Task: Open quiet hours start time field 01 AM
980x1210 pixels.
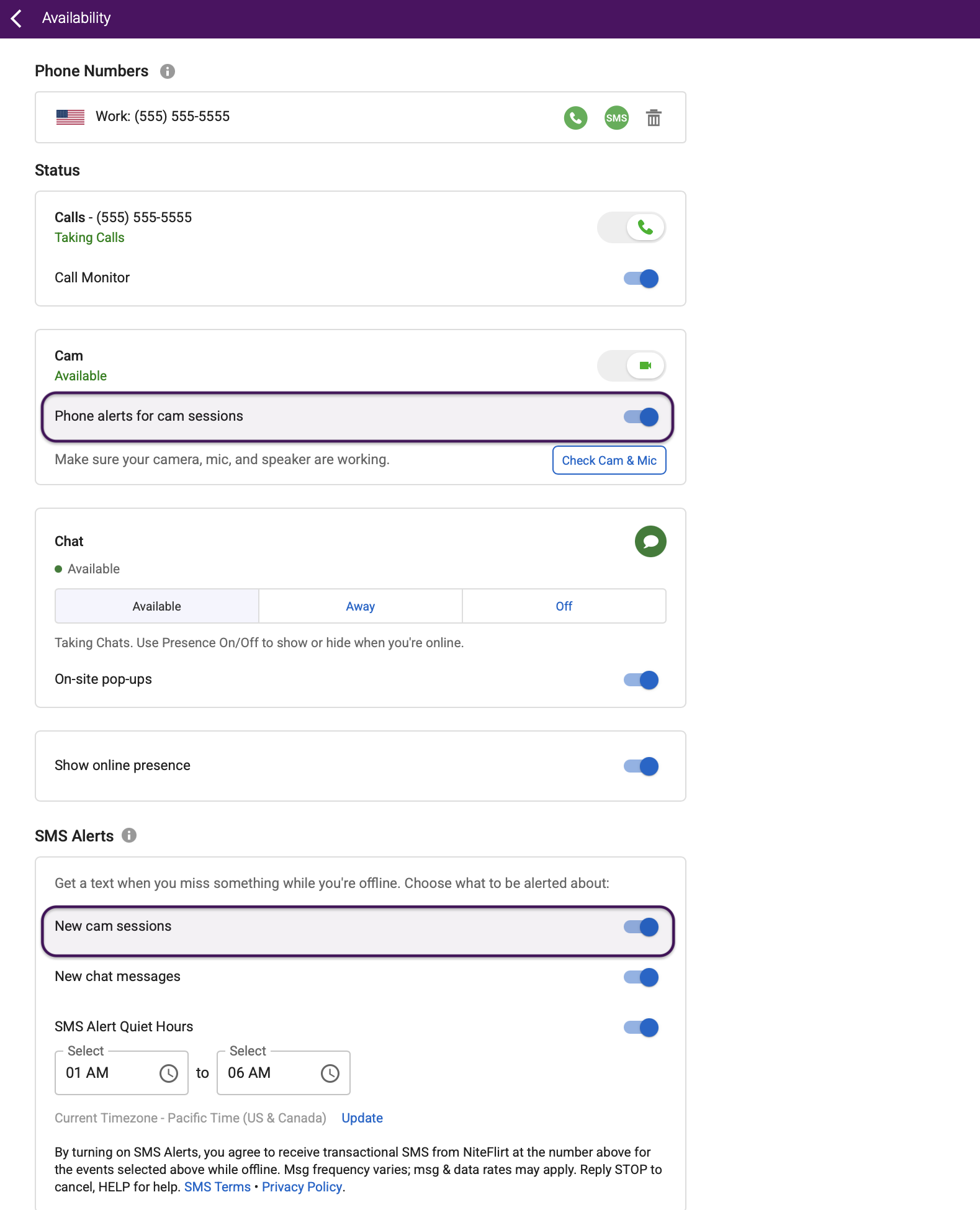Action: [x=122, y=1073]
